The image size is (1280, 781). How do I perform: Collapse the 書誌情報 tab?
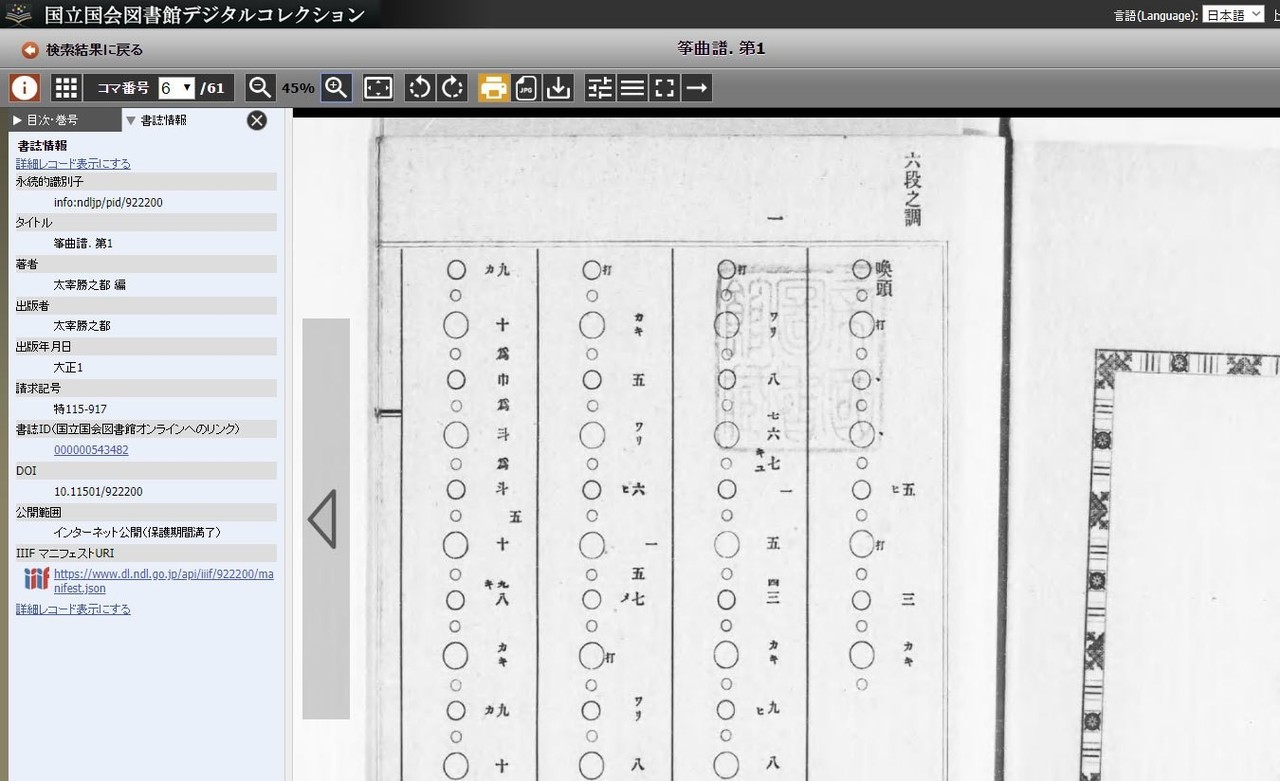click(163, 120)
